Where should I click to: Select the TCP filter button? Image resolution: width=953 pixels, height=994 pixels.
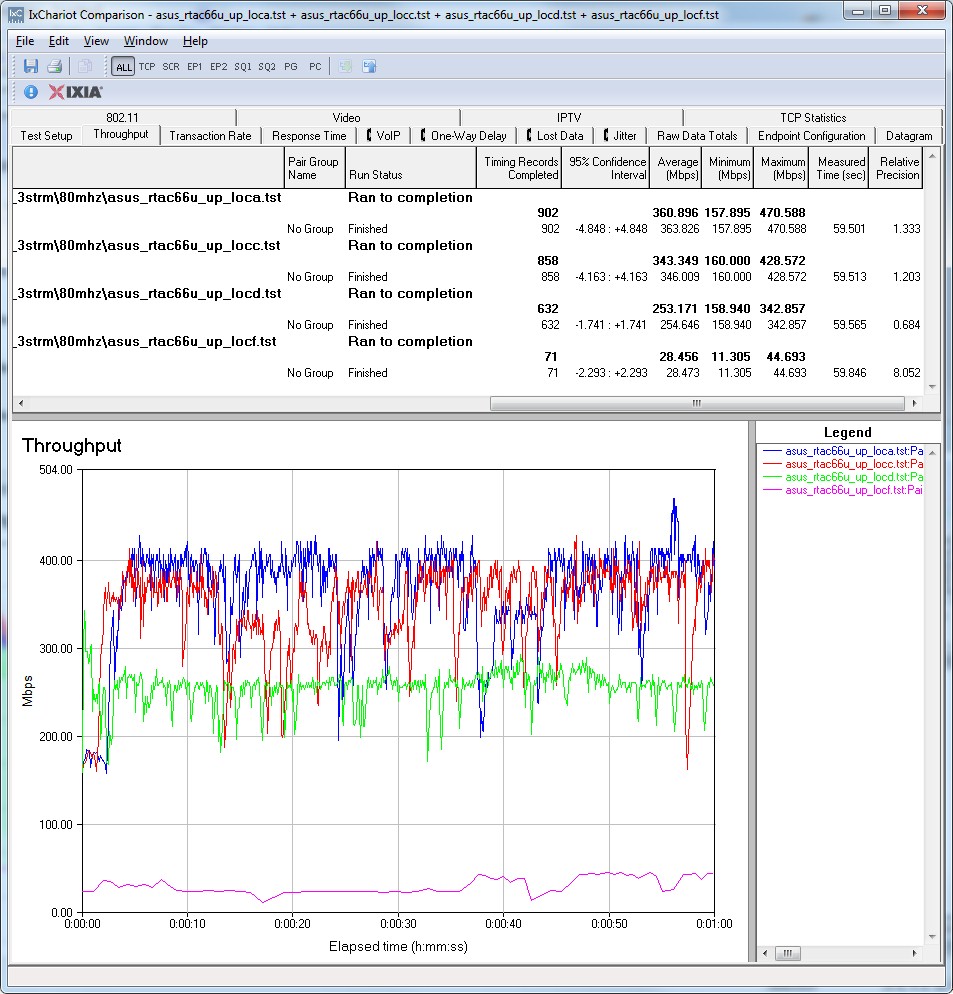[x=147, y=67]
